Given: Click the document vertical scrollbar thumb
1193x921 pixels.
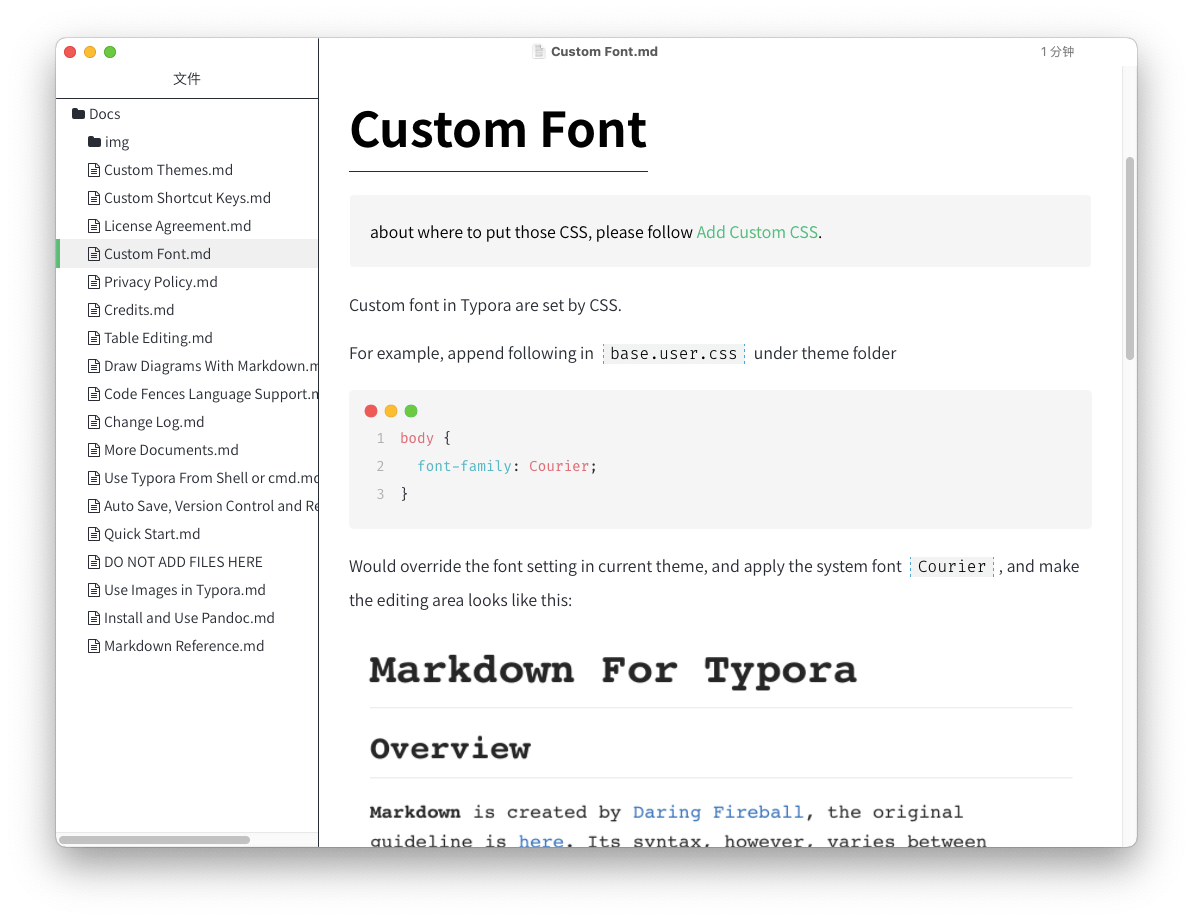Looking at the screenshot, I should point(1130,259).
